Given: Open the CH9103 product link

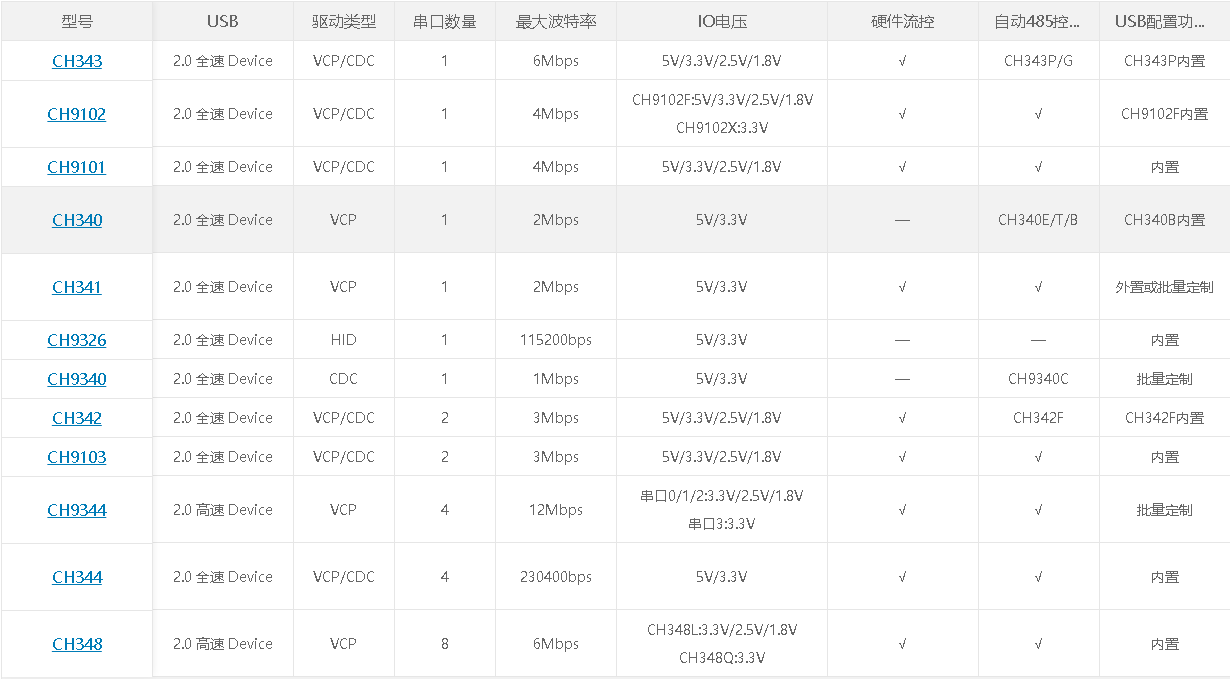Looking at the screenshot, I should (77, 457).
